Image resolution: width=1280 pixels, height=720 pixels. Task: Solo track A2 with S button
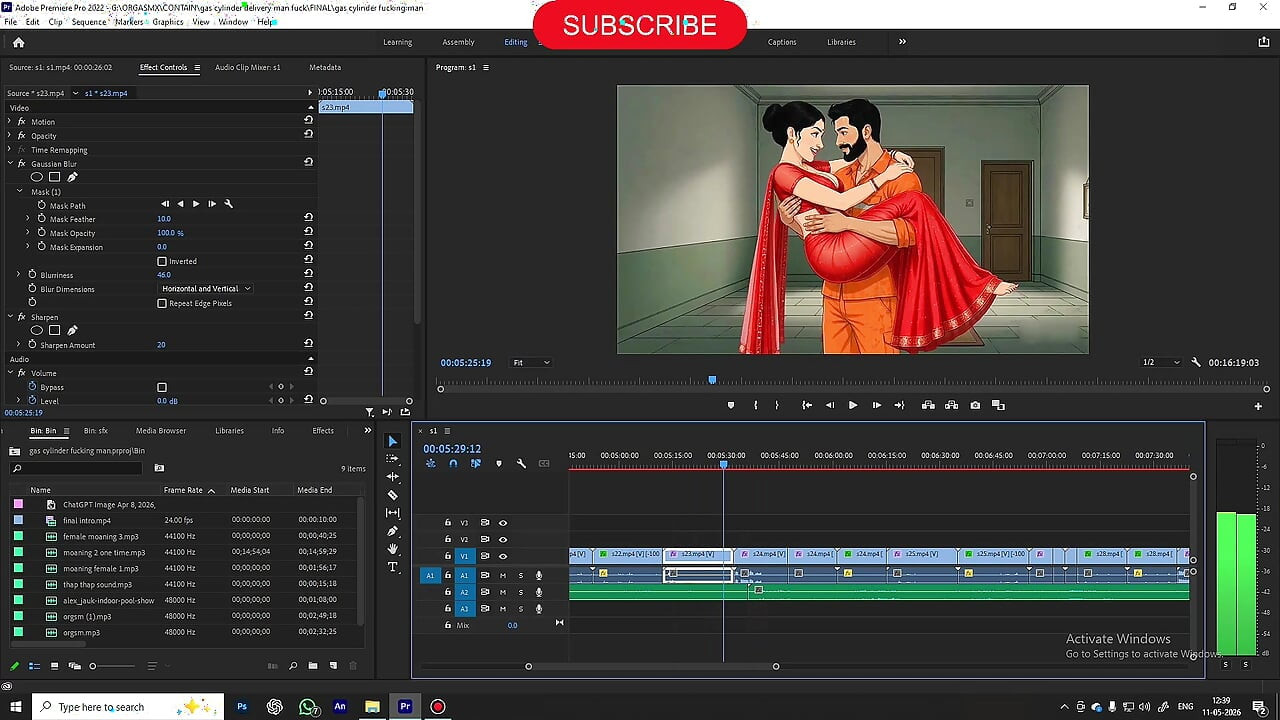520,592
